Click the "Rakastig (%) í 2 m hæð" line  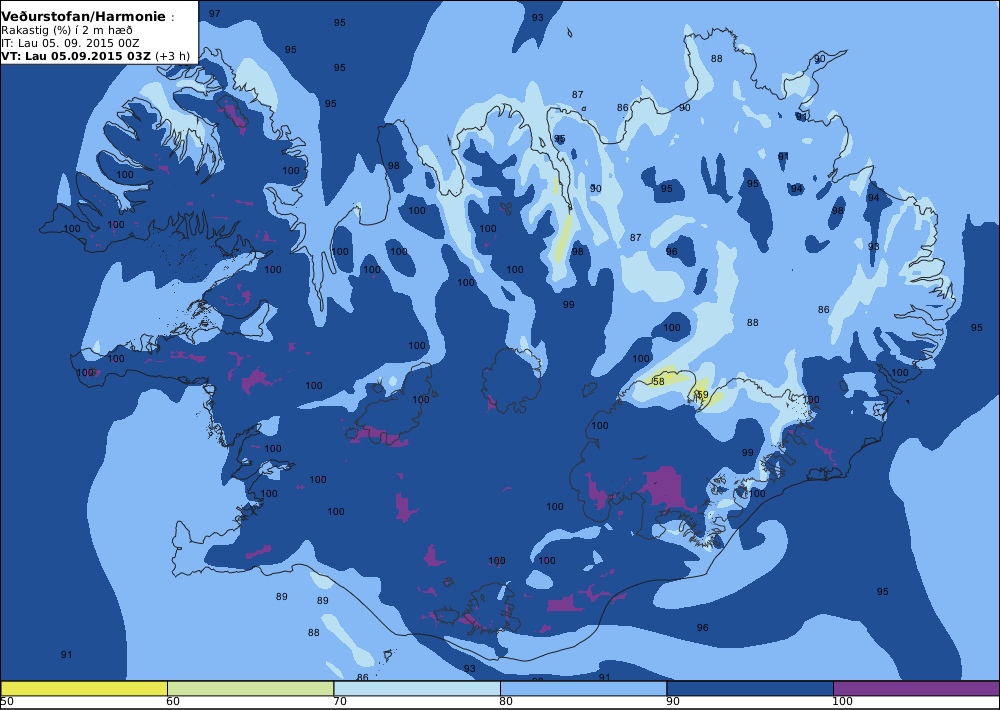click(x=67, y=31)
